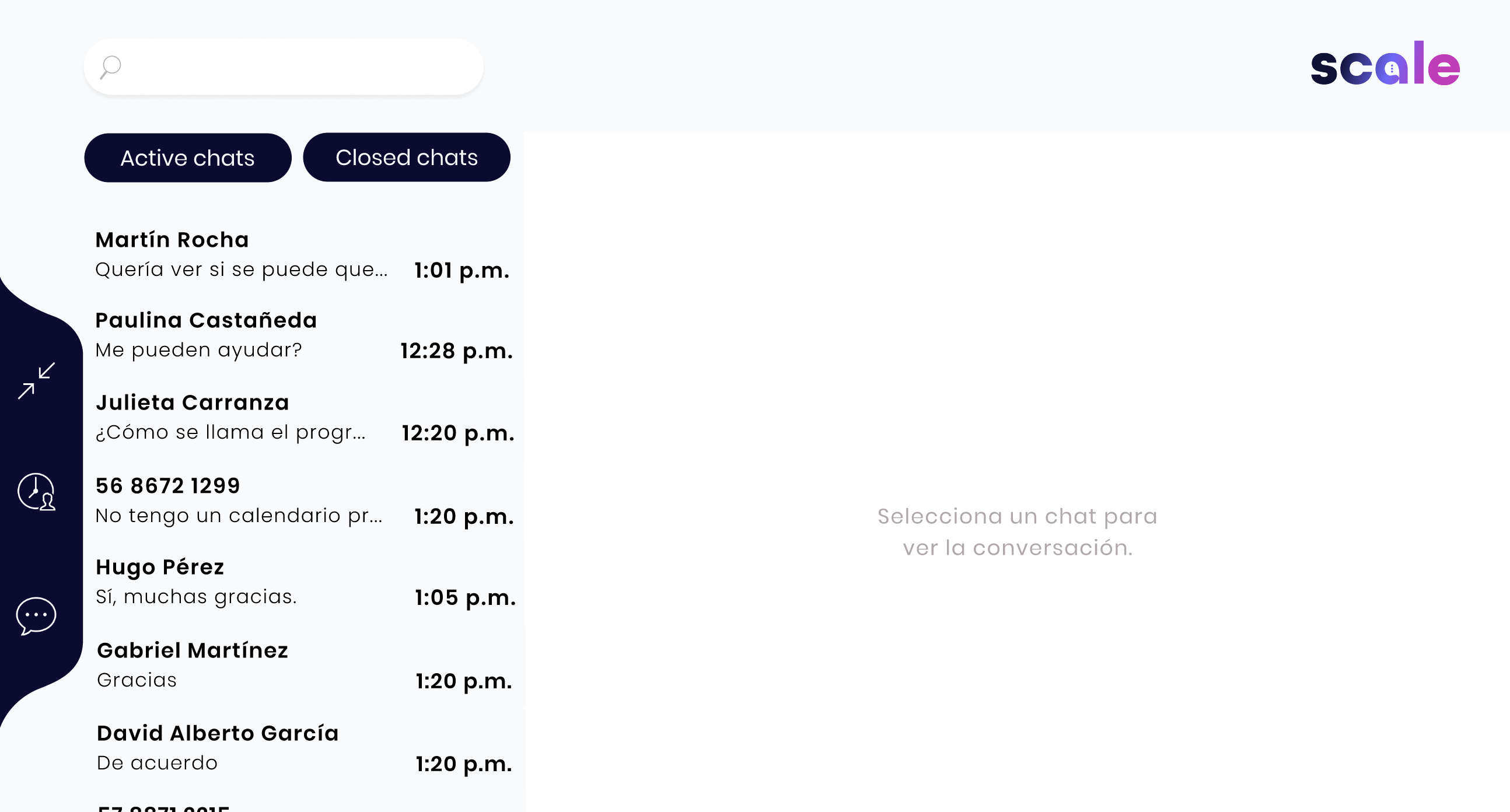The height and width of the screenshot is (812, 1510).
Task: Open the chat bubble sidebar icon
Action: 36,615
